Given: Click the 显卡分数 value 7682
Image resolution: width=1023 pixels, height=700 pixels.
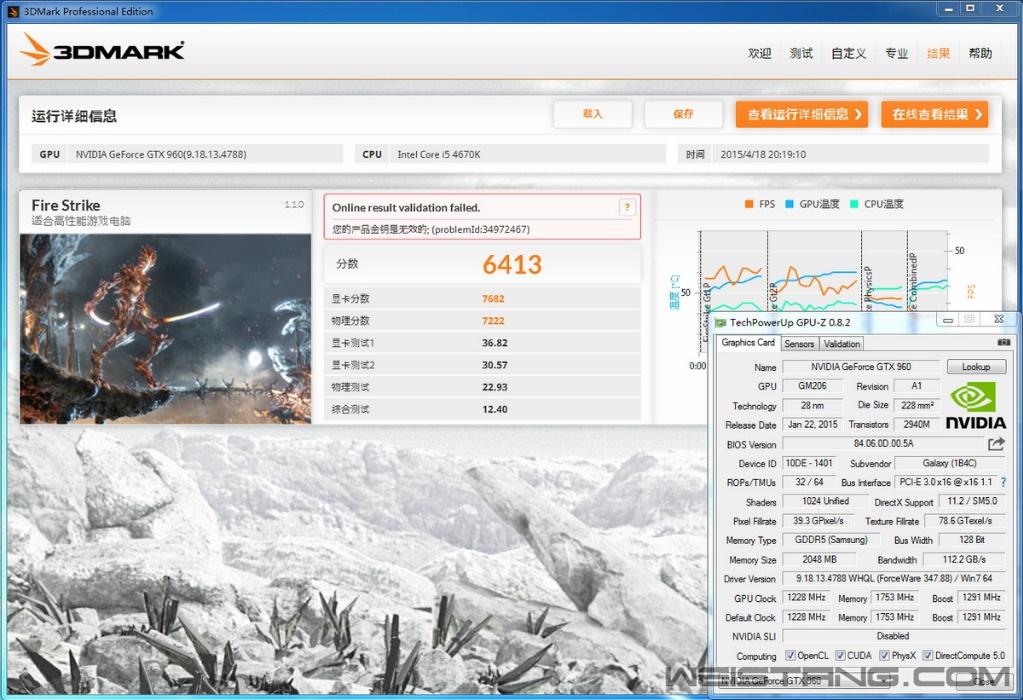Looking at the screenshot, I should (x=493, y=299).
